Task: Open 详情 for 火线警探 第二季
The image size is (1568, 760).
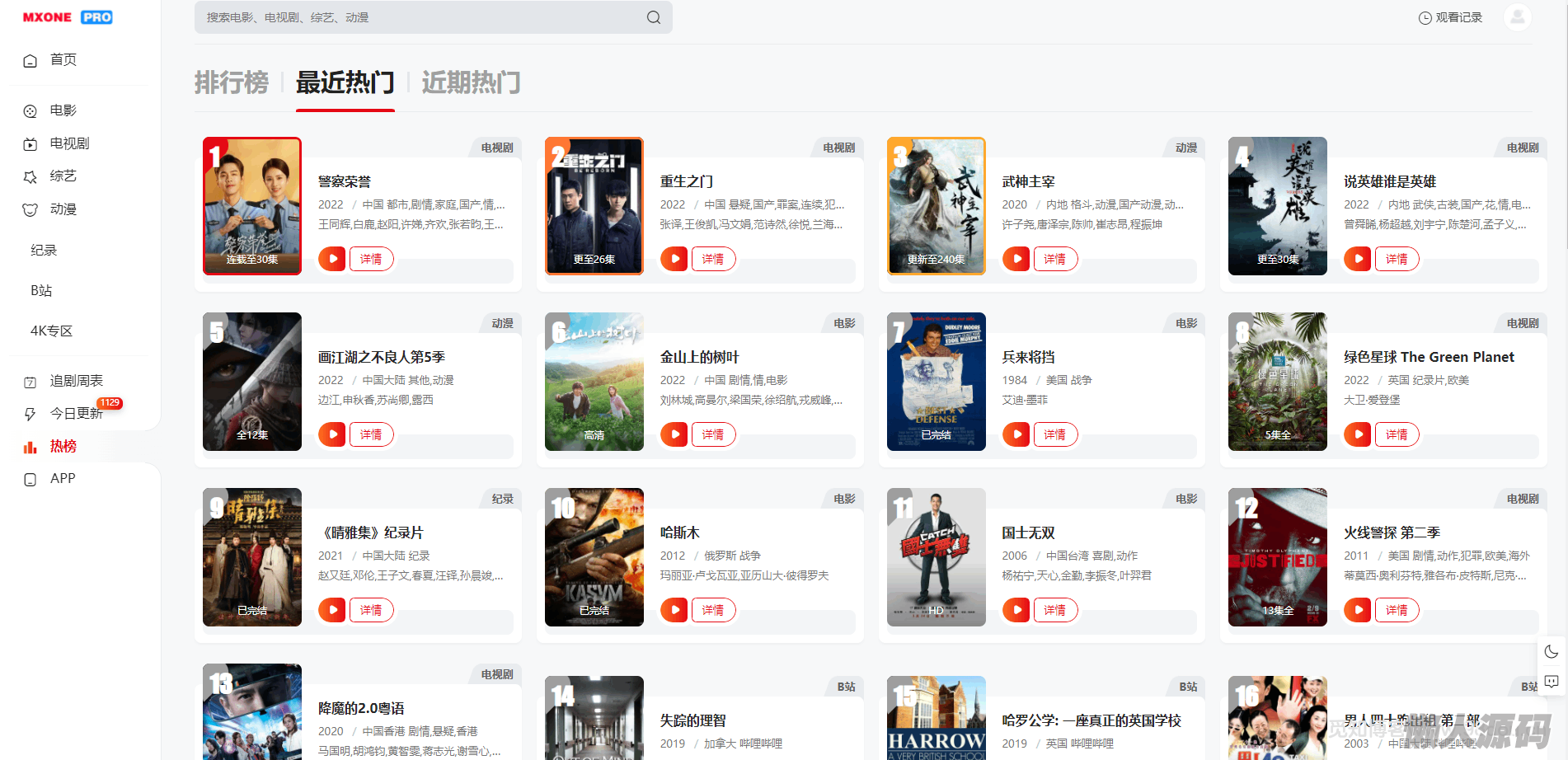Action: (1397, 610)
